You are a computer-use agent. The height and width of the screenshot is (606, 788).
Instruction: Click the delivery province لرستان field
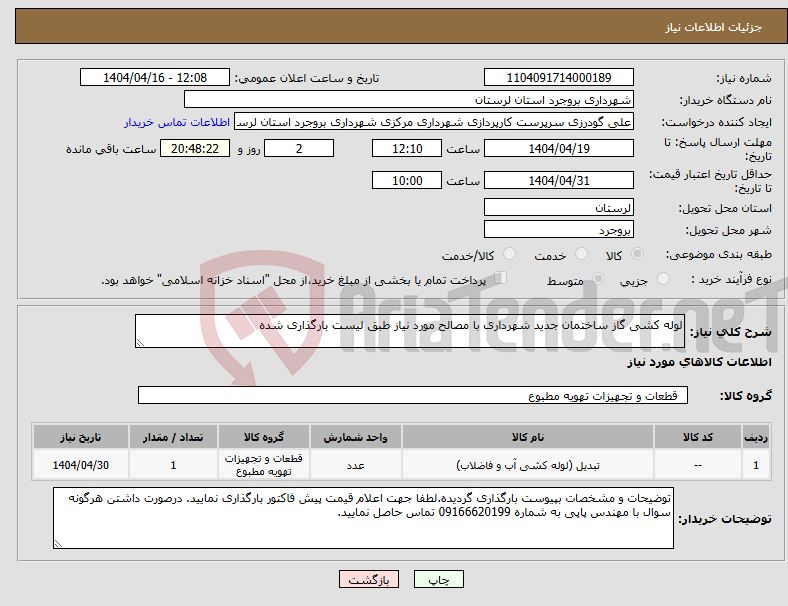coord(558,207)
